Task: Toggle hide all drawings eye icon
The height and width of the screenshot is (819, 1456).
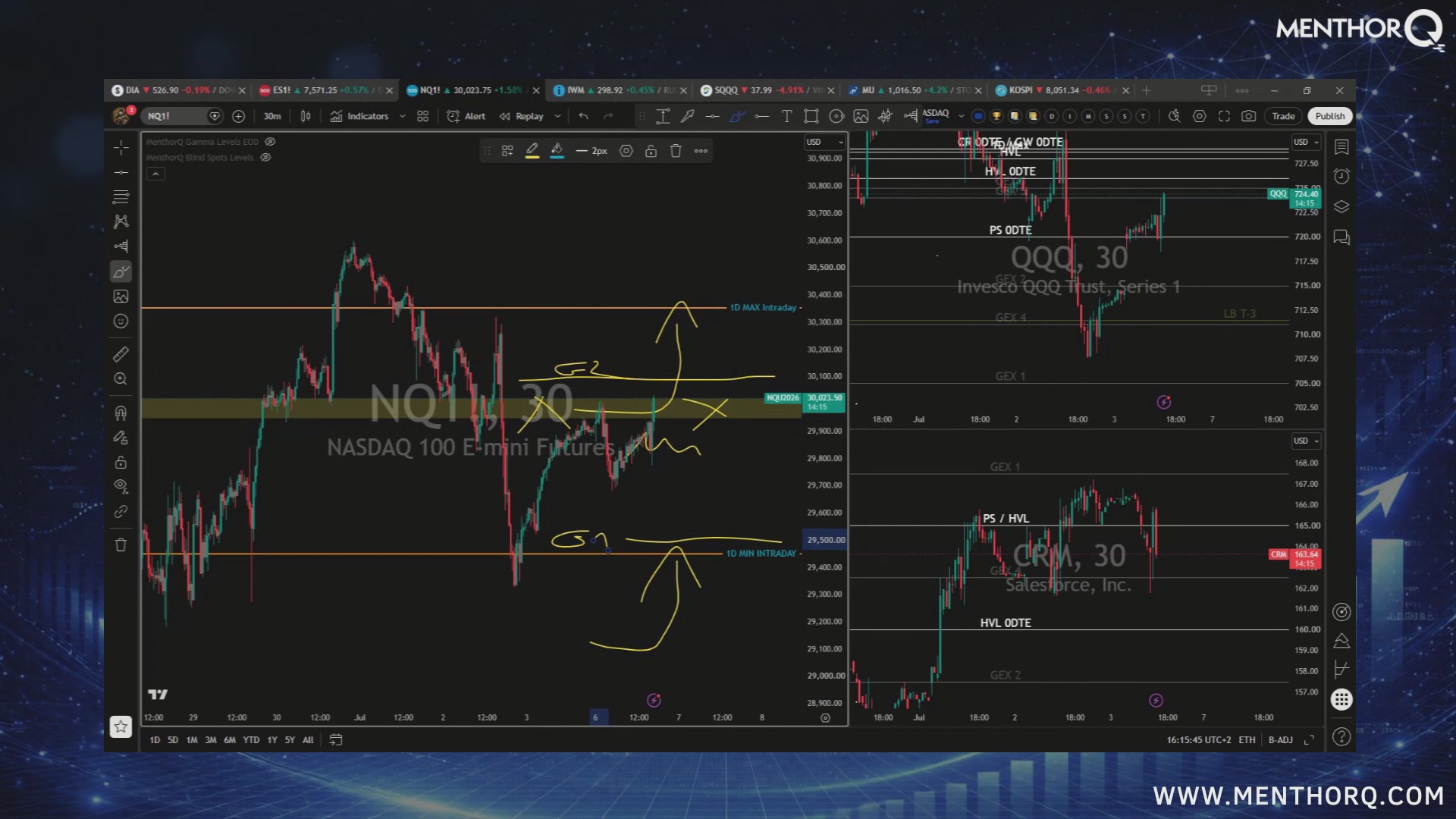Action: (x=121, y=486)
